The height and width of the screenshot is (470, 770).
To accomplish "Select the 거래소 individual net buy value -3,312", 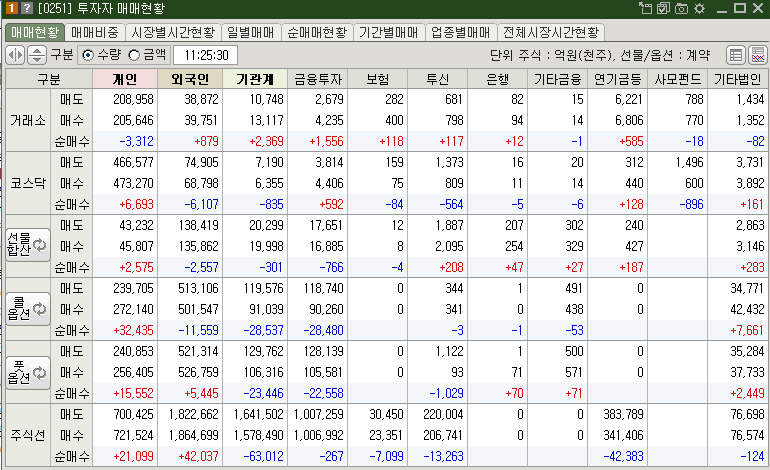I will tap(137, 141).
